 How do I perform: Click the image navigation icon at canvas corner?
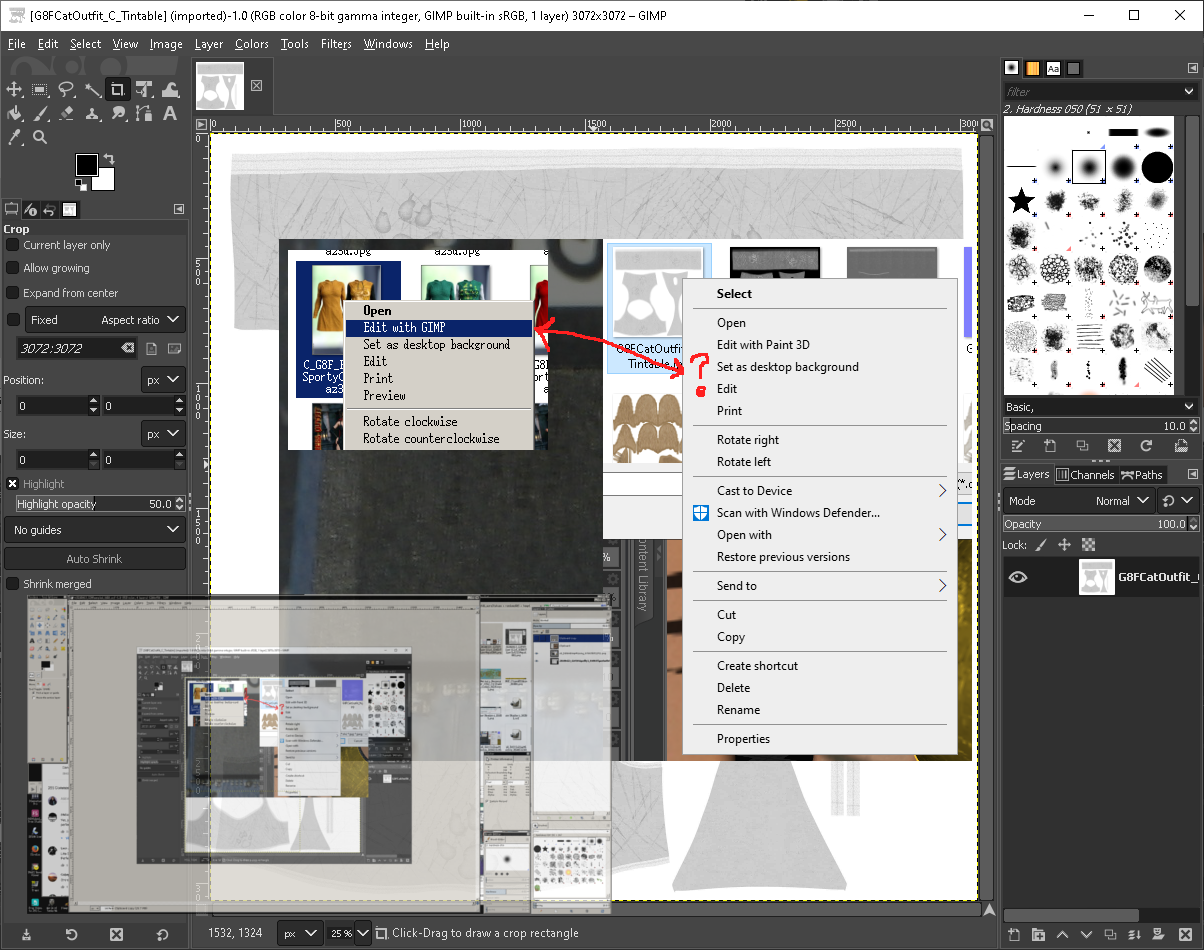coord(987,909)
